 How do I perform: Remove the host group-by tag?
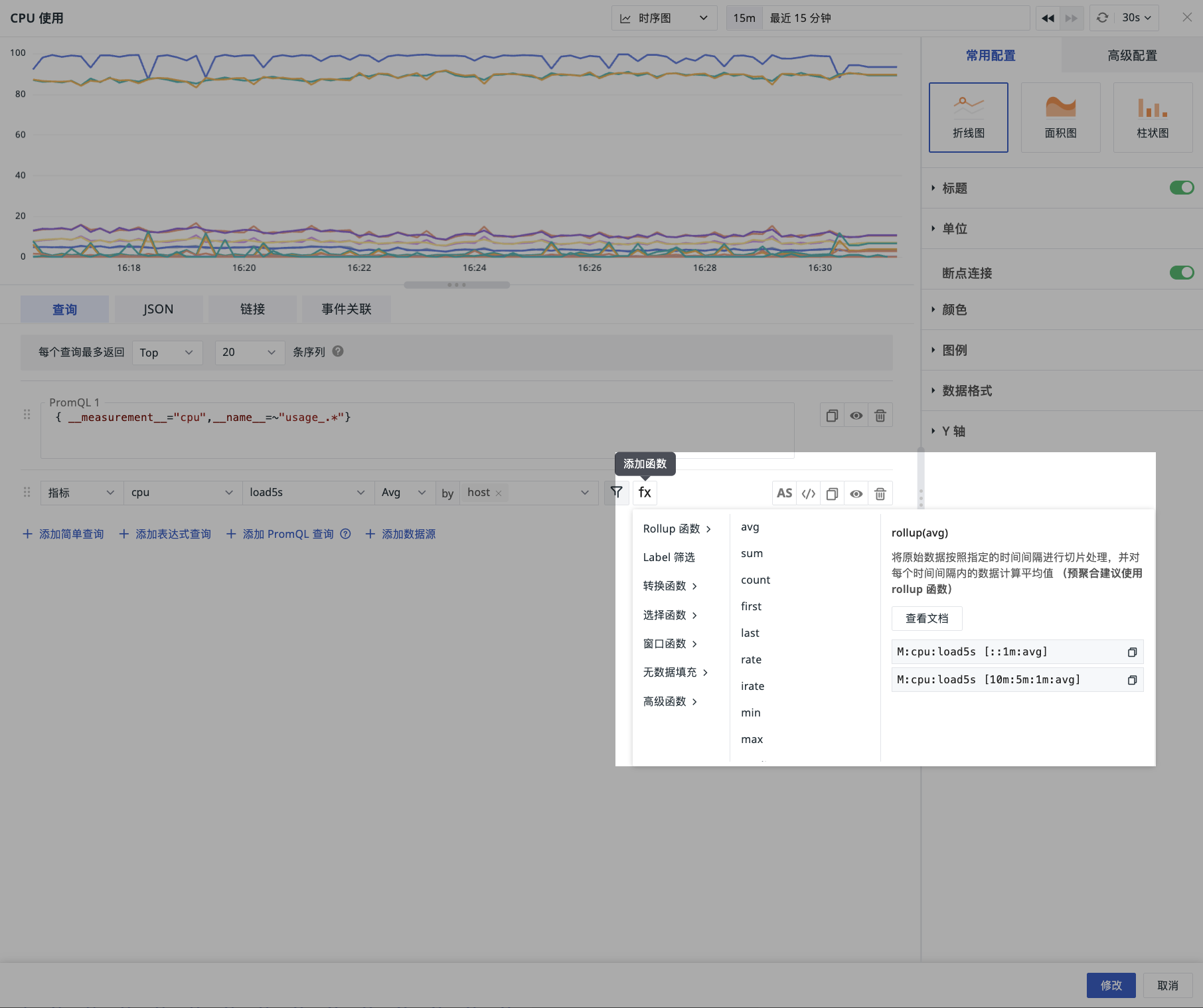pos(499,493)
